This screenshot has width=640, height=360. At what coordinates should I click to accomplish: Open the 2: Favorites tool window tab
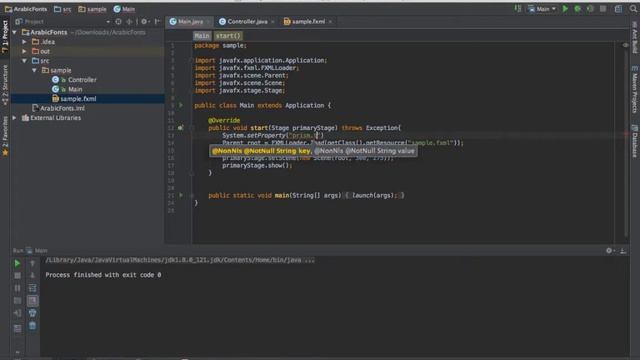[x=5, y=136]
